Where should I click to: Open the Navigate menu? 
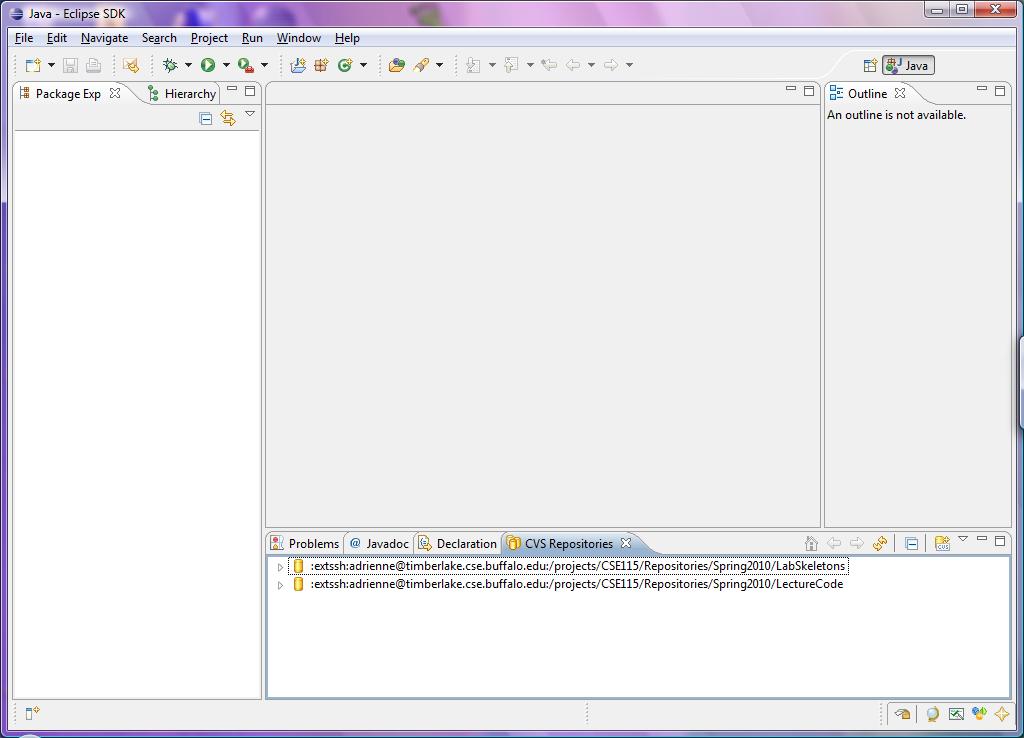[x=104, y=38]
